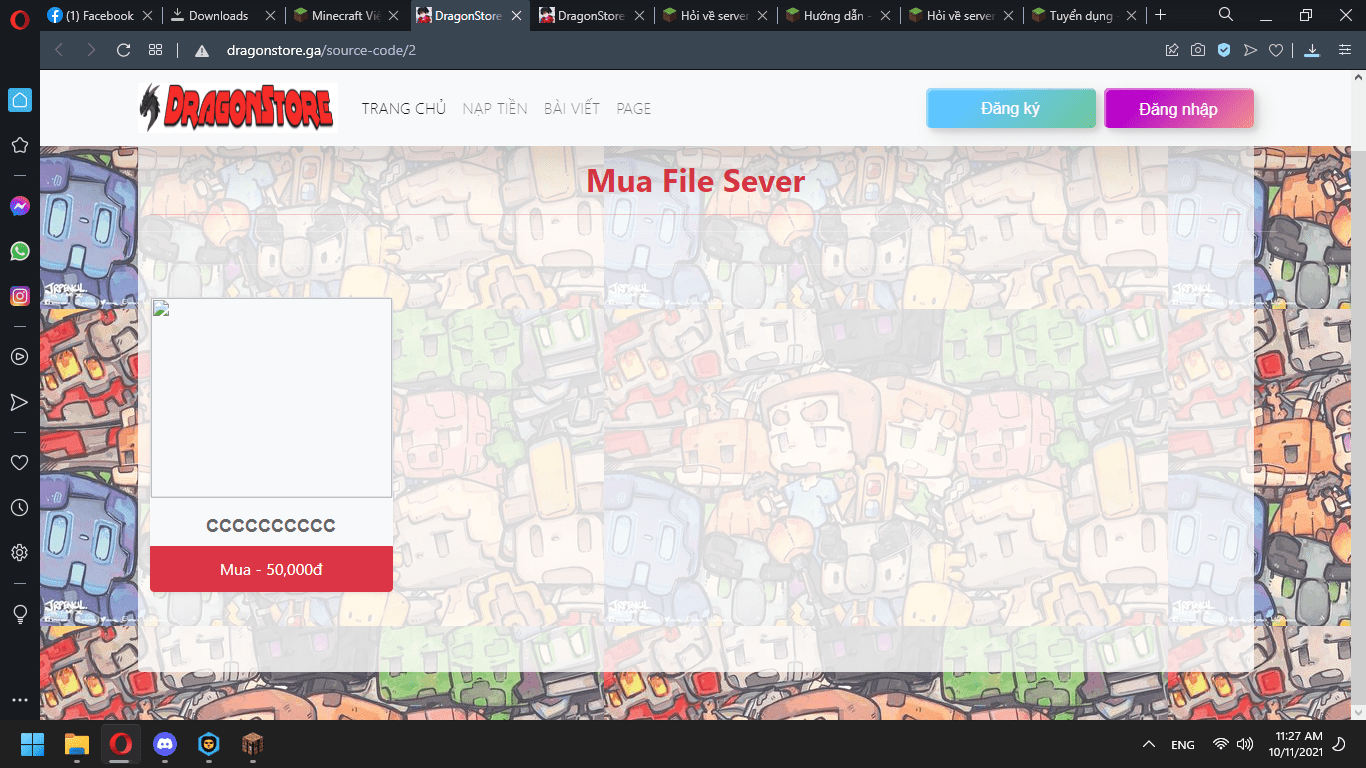Viewport: 1366px width, 768px height.
Task: Open History clock in the sidebar
Action: pyautogui.click(x=19, y=508)
